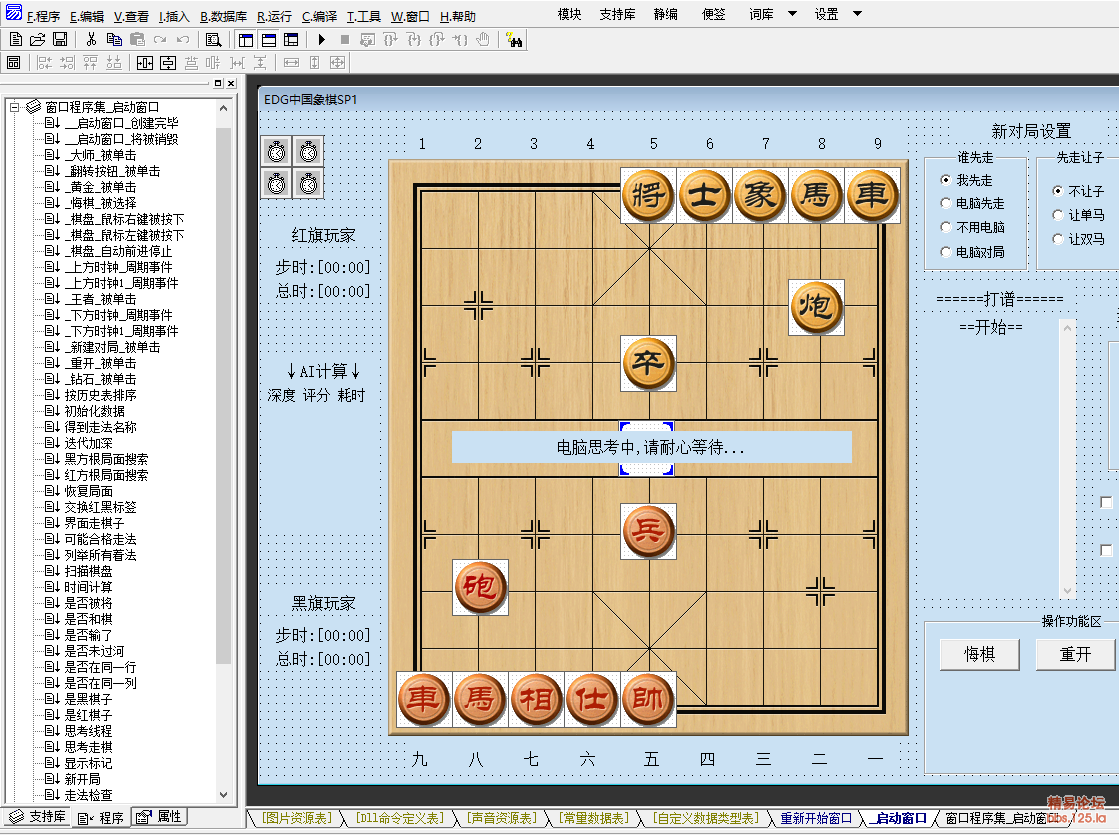Switch to the 重新开始窗口 tab

coord(816,819)
